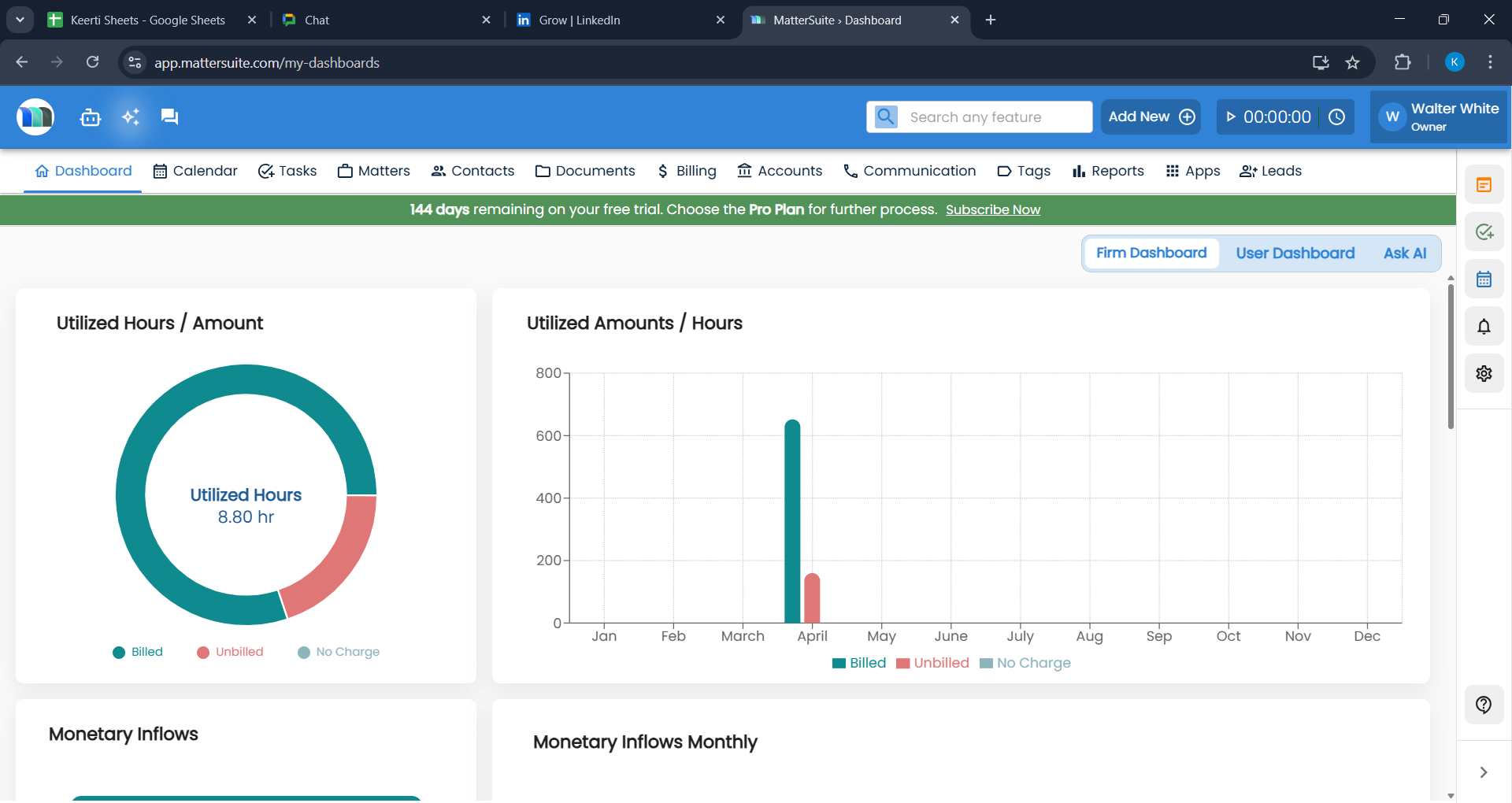Switch to User Dashboard view
1512x803 pixels.
(1295, 253)
